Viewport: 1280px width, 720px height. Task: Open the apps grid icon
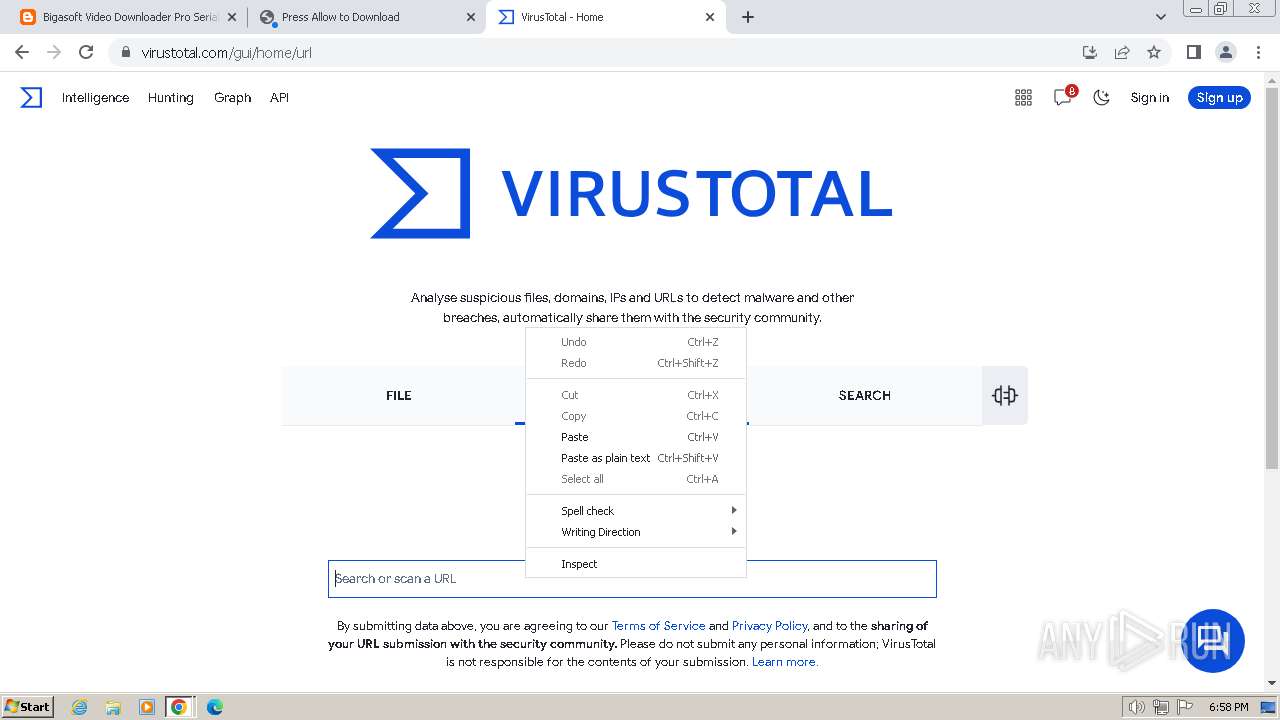(x=1023, y=97)
